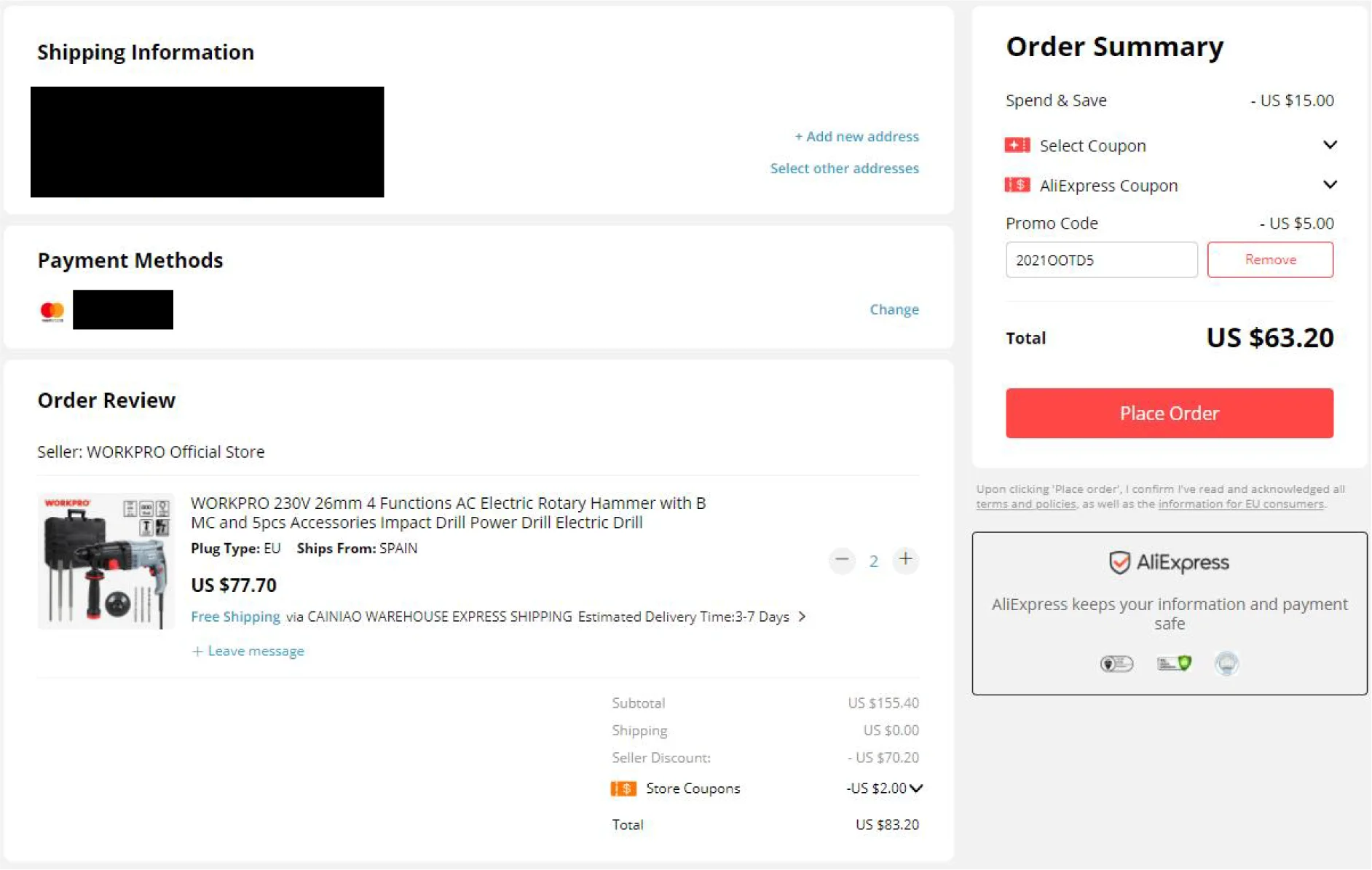Change the payment method

point(894,309)
